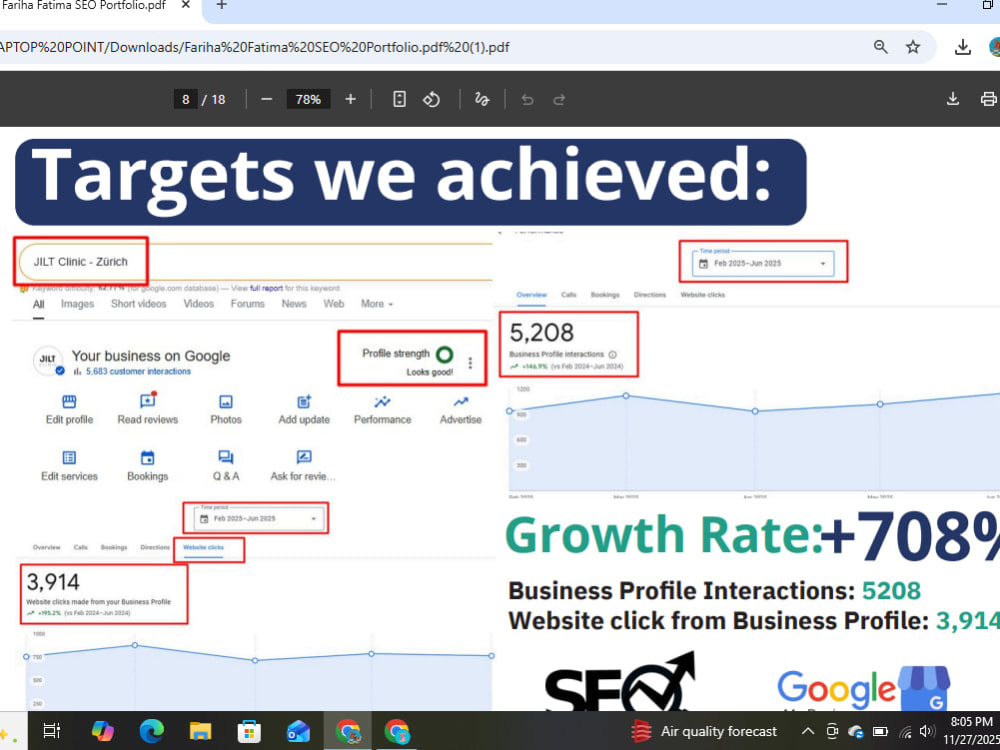
Task: Toggle fit to page button
Action: pyautogui.click(x=399, y=99)
